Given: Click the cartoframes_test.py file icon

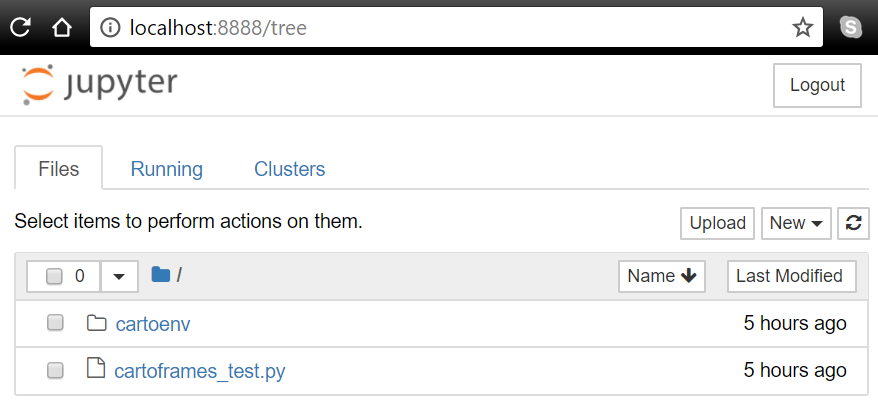Looking at the screenshot, I should [96, 369].
